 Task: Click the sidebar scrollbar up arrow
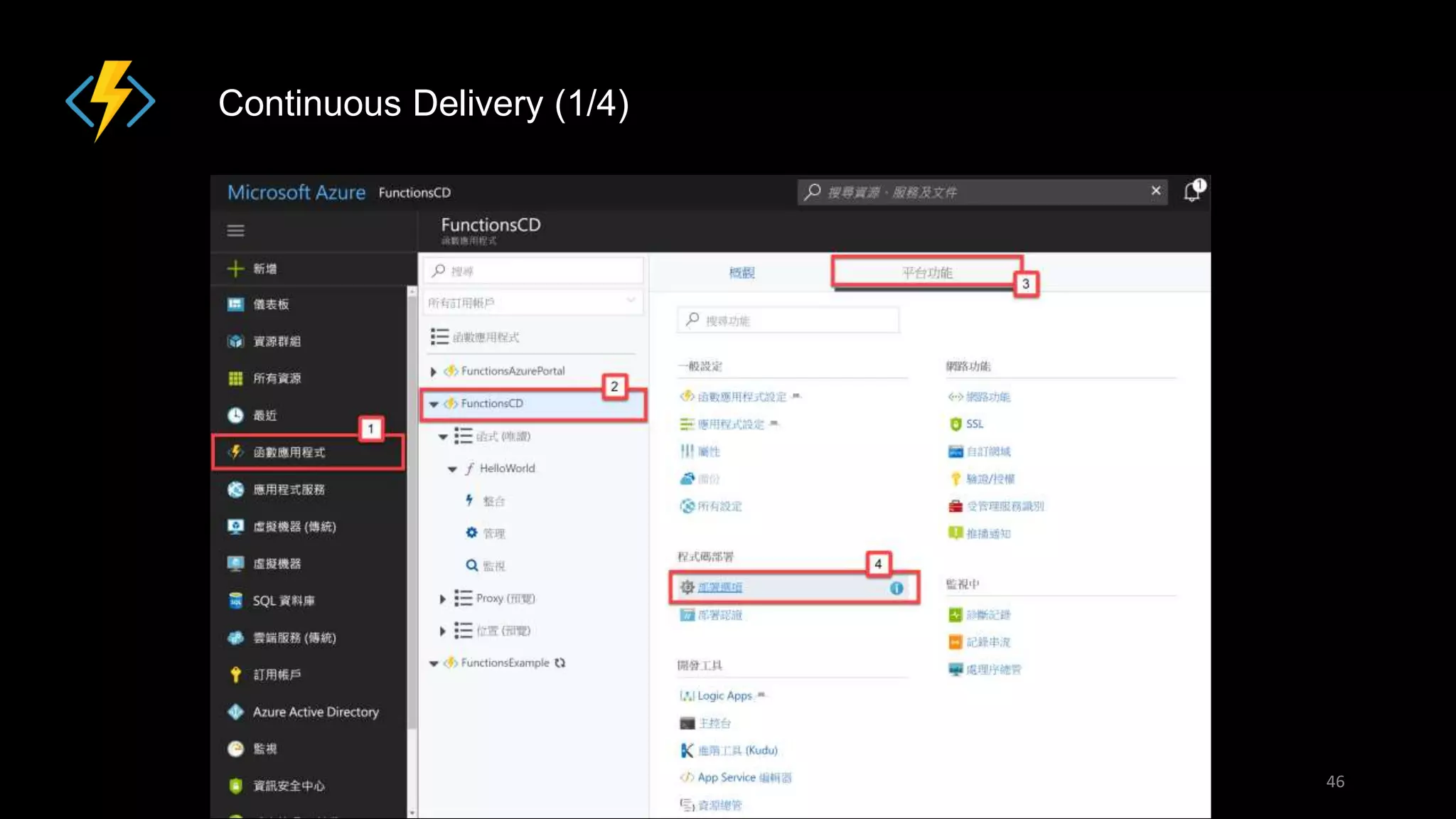pyautogui.click(x=412, y=291)
